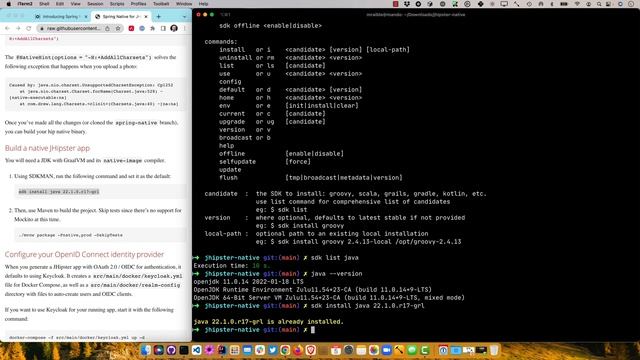Open the Apple menu
The height and width of the screenshot is (360, 640).
[x=9, y=4]
